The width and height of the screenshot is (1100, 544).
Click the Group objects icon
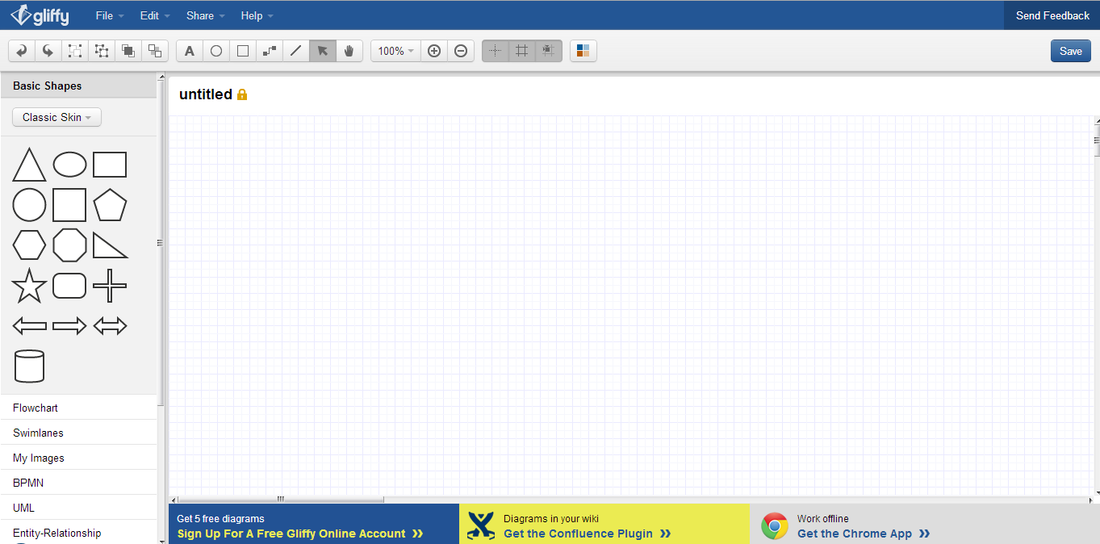coord(75,51)
